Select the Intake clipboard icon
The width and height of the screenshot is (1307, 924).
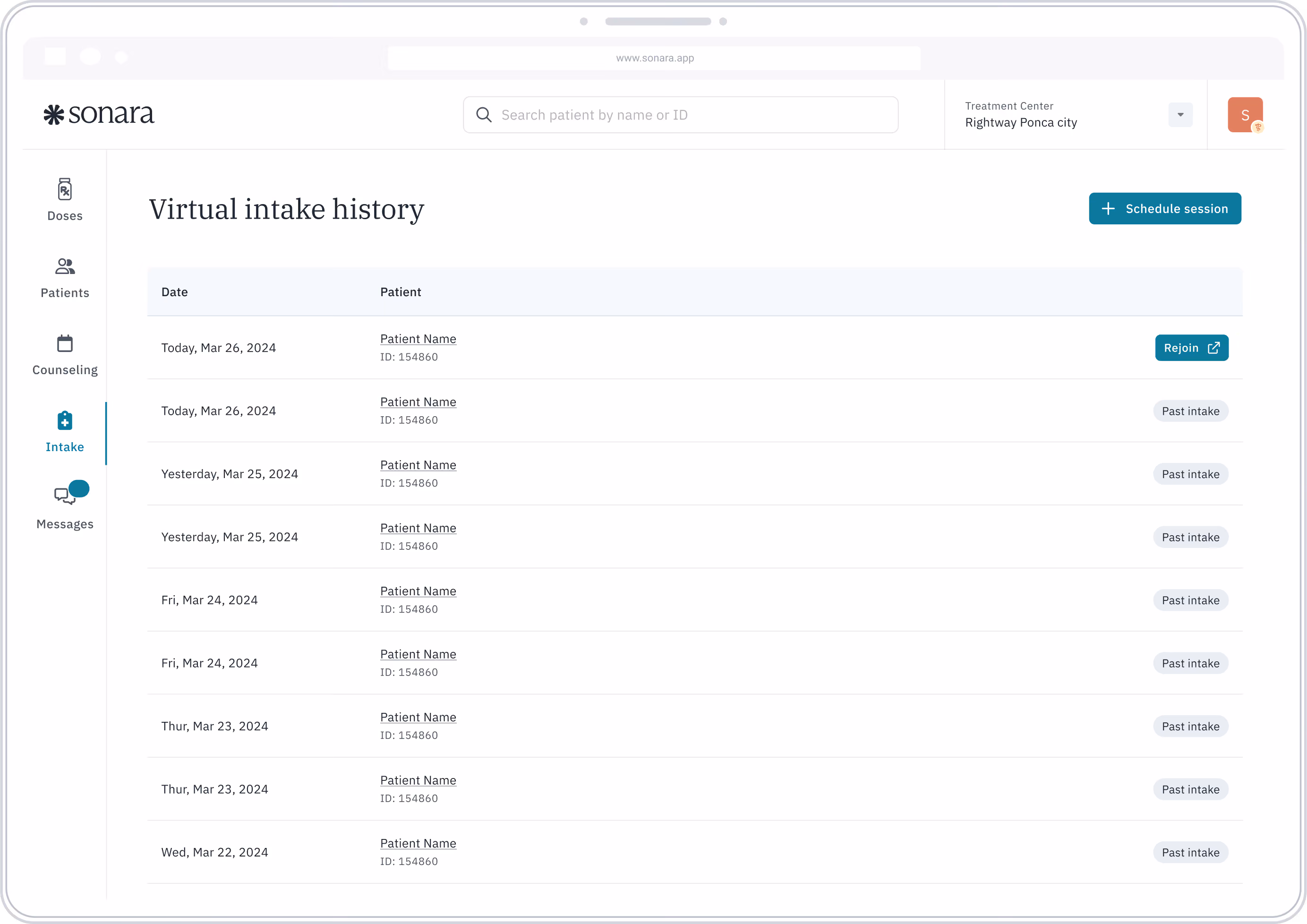pos(65,421)
